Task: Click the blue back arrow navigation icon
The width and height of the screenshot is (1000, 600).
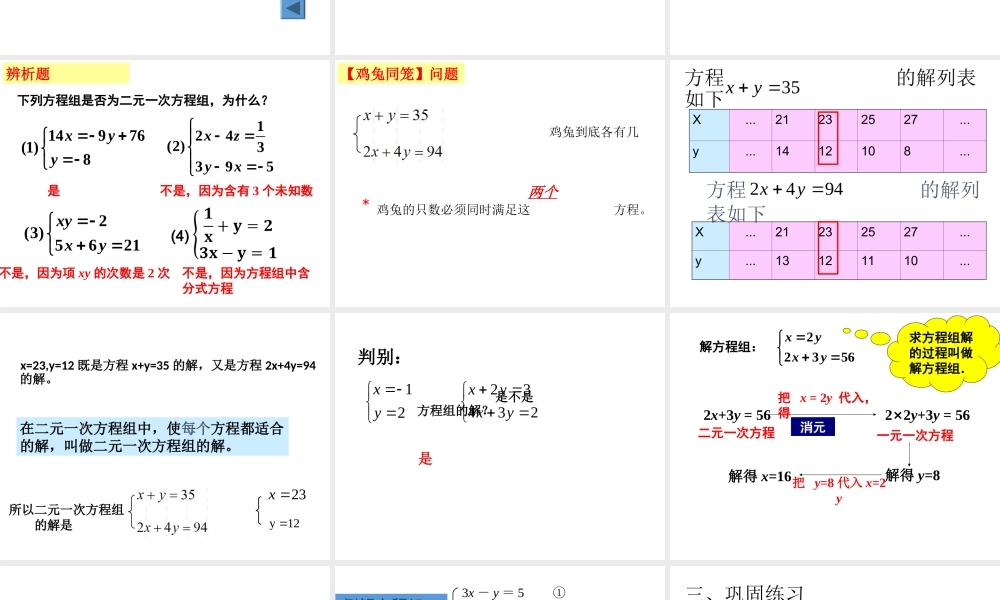Action: coord(291,9)
